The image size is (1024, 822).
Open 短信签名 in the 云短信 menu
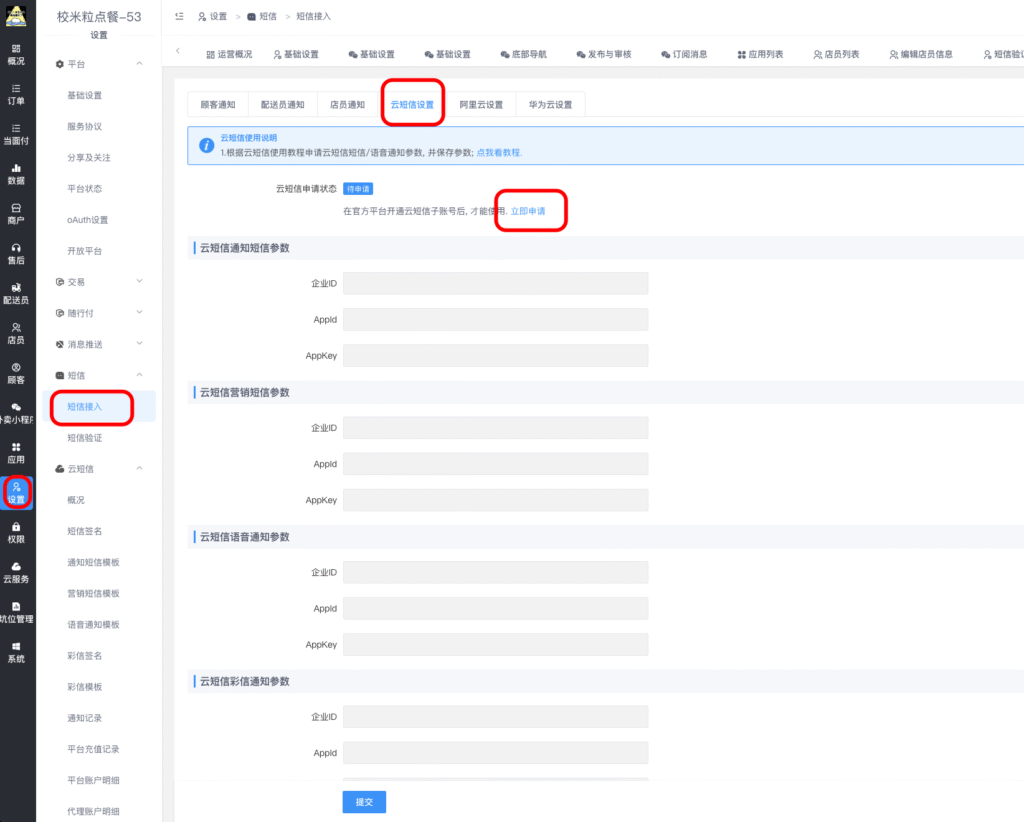pyautogui.click(x=85, y=531)
